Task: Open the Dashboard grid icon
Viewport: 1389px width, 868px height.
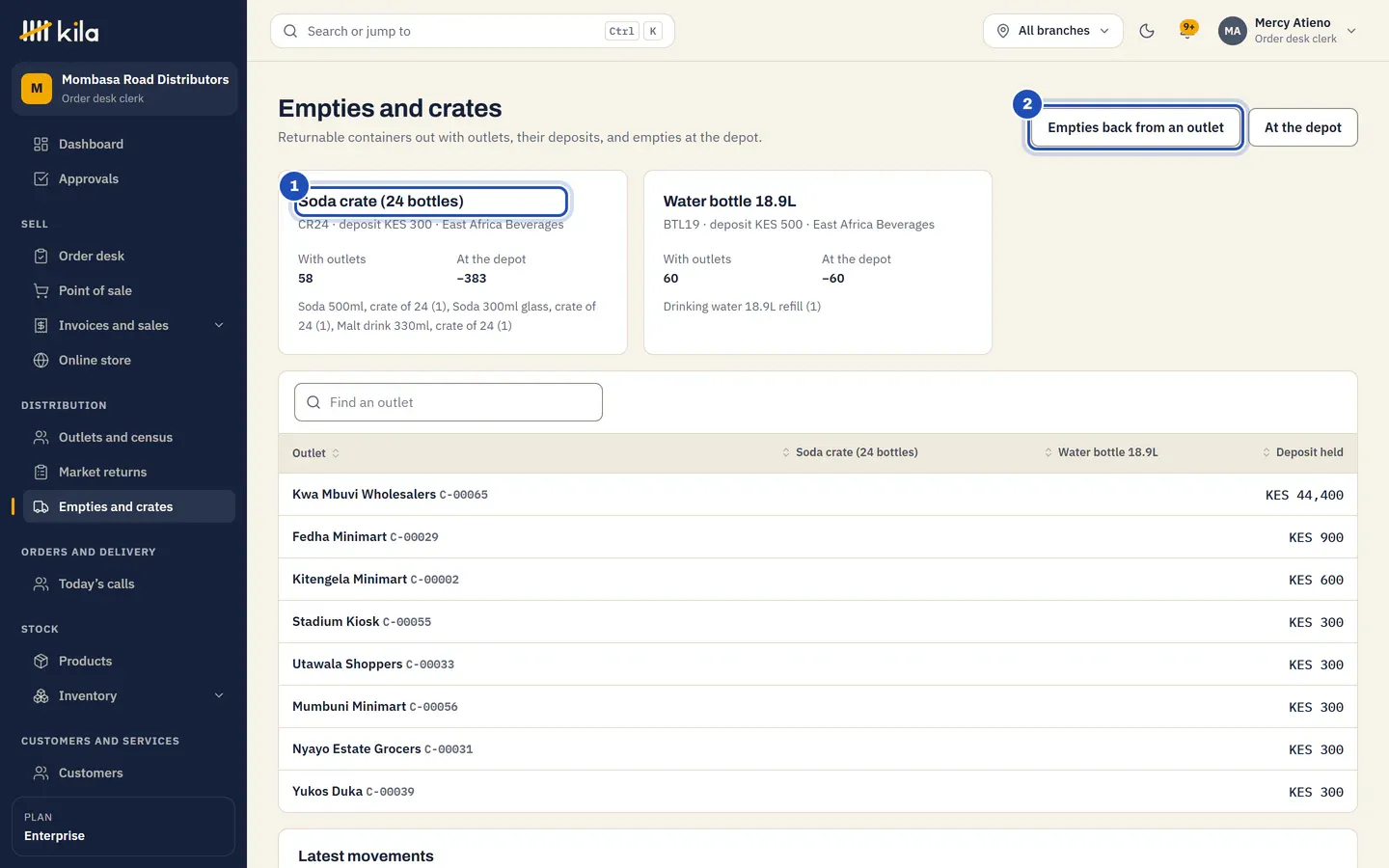Action: 41,145
